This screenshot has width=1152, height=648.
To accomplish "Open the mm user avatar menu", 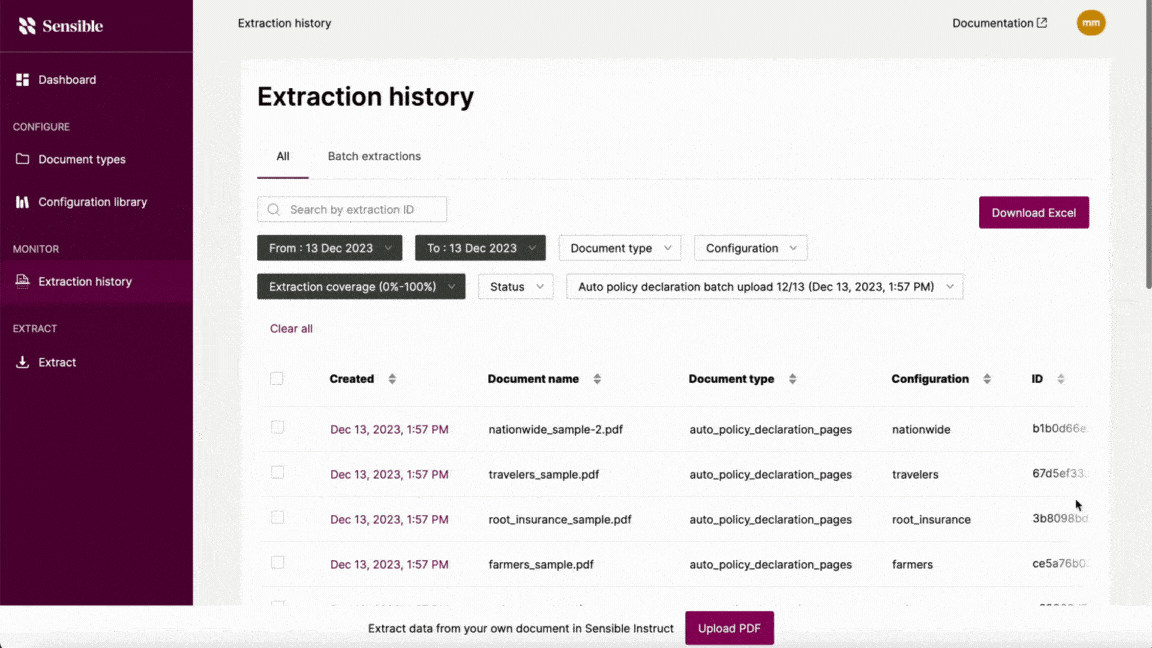I will click(1091, 23).
